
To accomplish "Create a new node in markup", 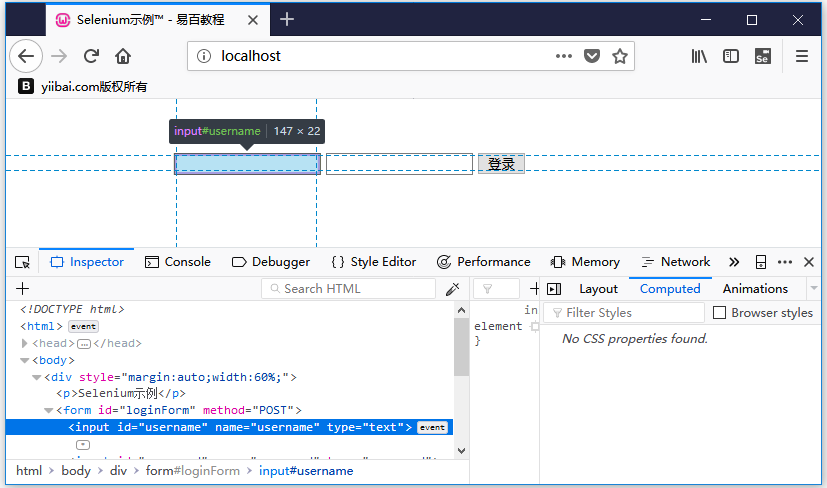I will point(23,289).
